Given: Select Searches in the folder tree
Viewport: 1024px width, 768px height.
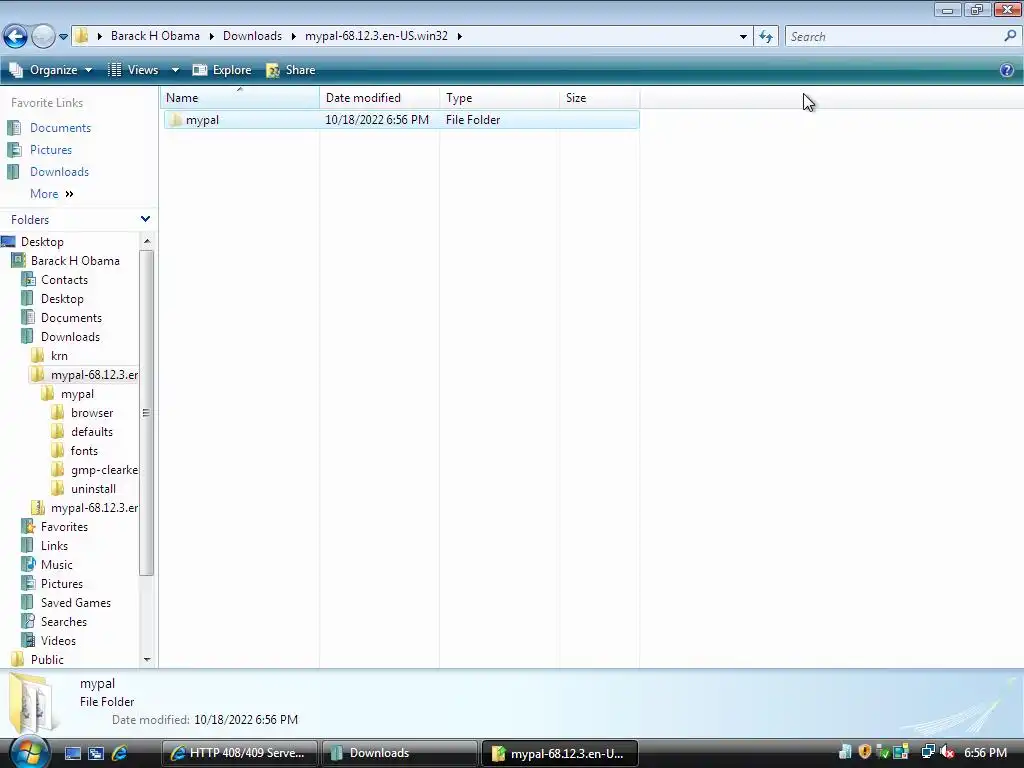Looking at the screenshot, I should tap(63, 622).
